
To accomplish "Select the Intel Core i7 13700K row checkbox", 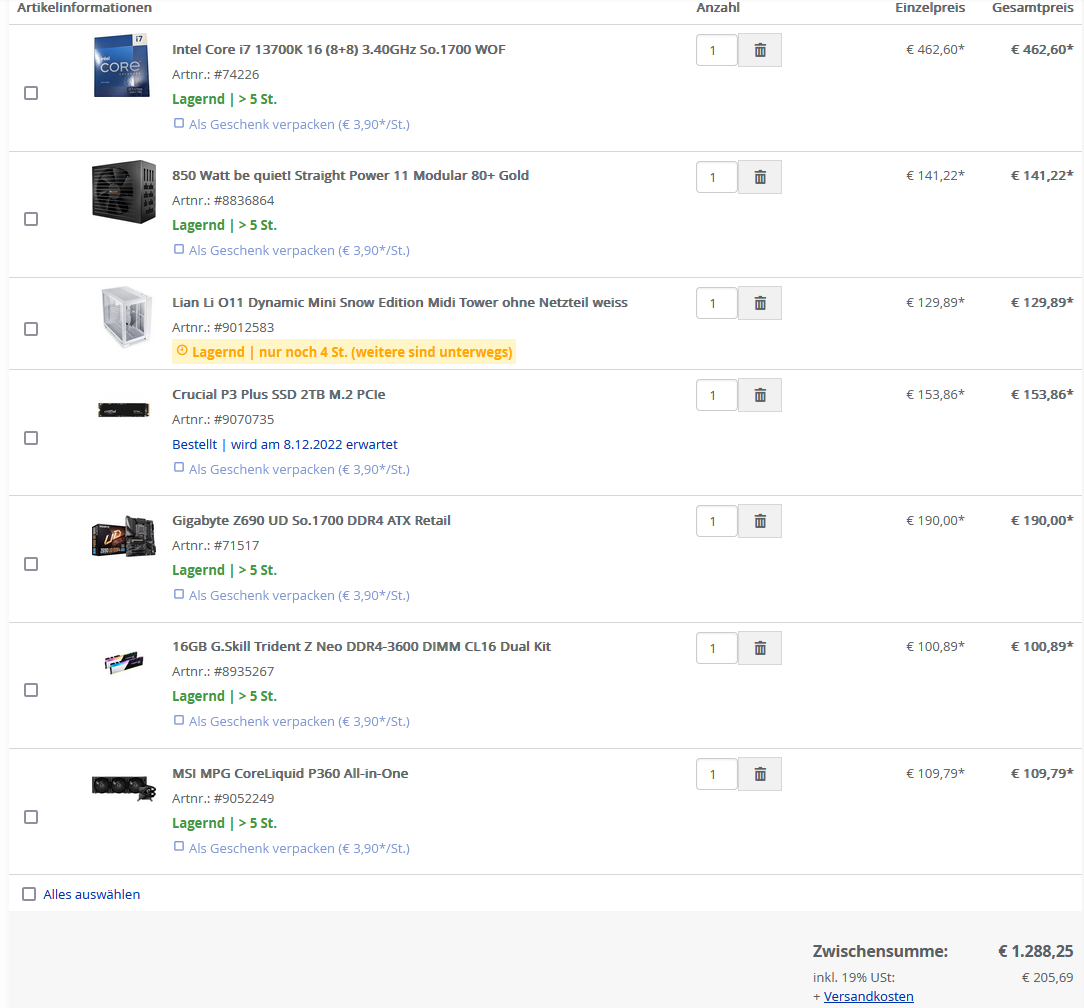I will (31, 93).
